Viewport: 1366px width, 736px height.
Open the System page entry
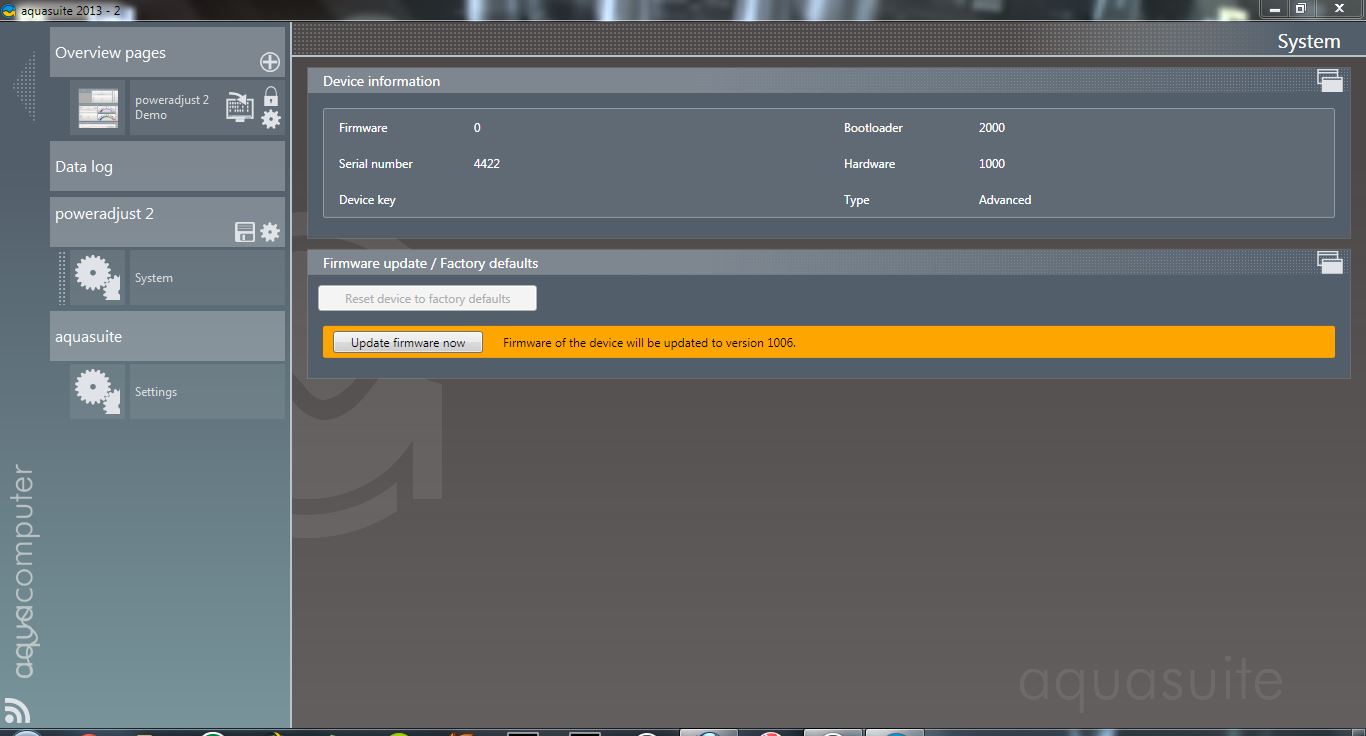(207, 278)
